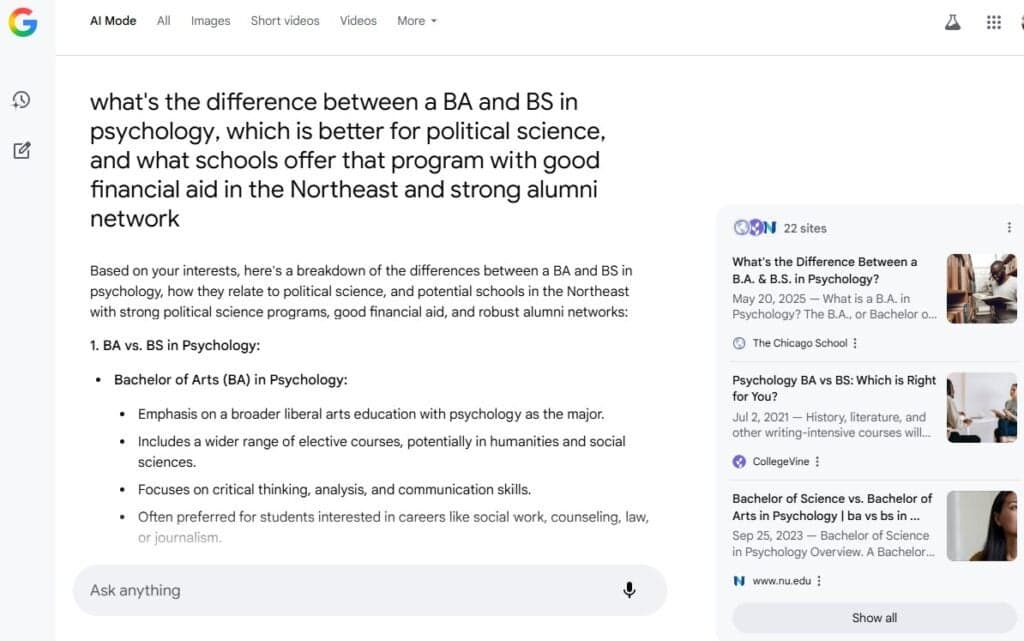Activate voice input via the microphone icon
Image resolution: width=1024 pixels, height=641 pixels.
coord(629,590)
